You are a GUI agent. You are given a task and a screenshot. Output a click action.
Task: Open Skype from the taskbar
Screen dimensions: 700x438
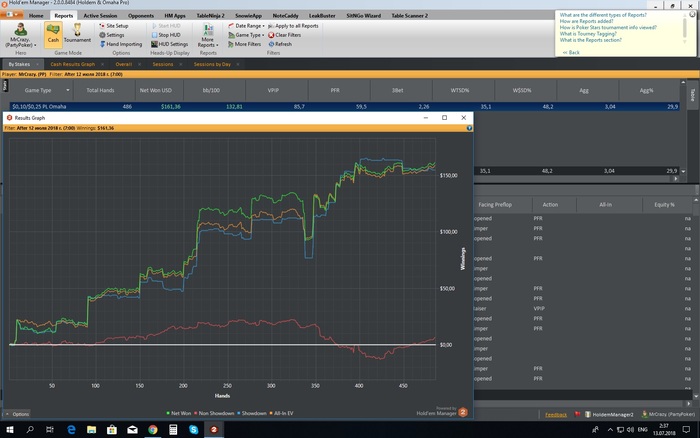coord(193,430)
